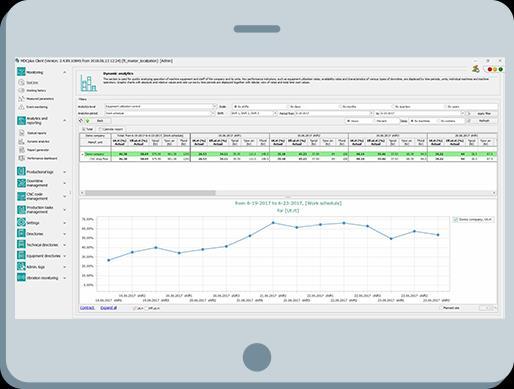Select the 'By shifts' scale radio button
The image size is (514, 389).
(235, 107)
